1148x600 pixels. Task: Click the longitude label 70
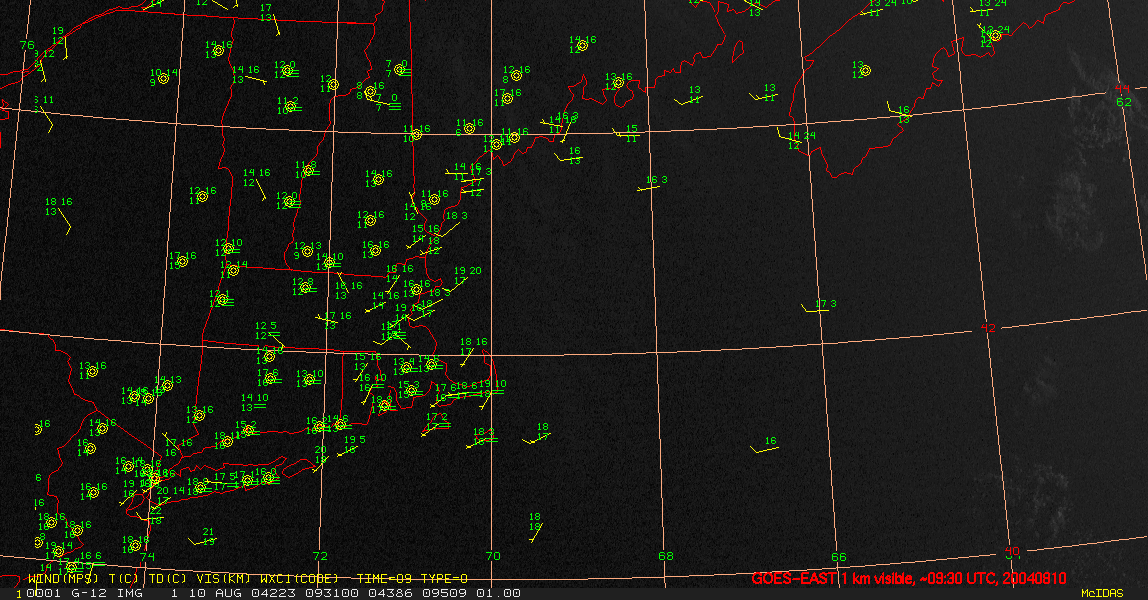point(493,556)
